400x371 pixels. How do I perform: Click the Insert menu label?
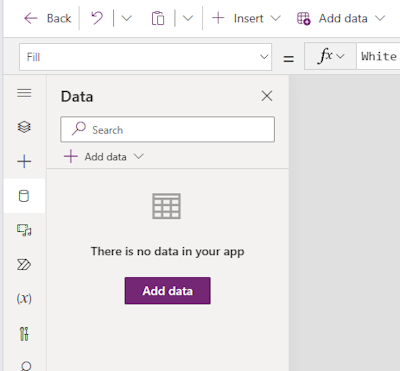click(248, 18)
